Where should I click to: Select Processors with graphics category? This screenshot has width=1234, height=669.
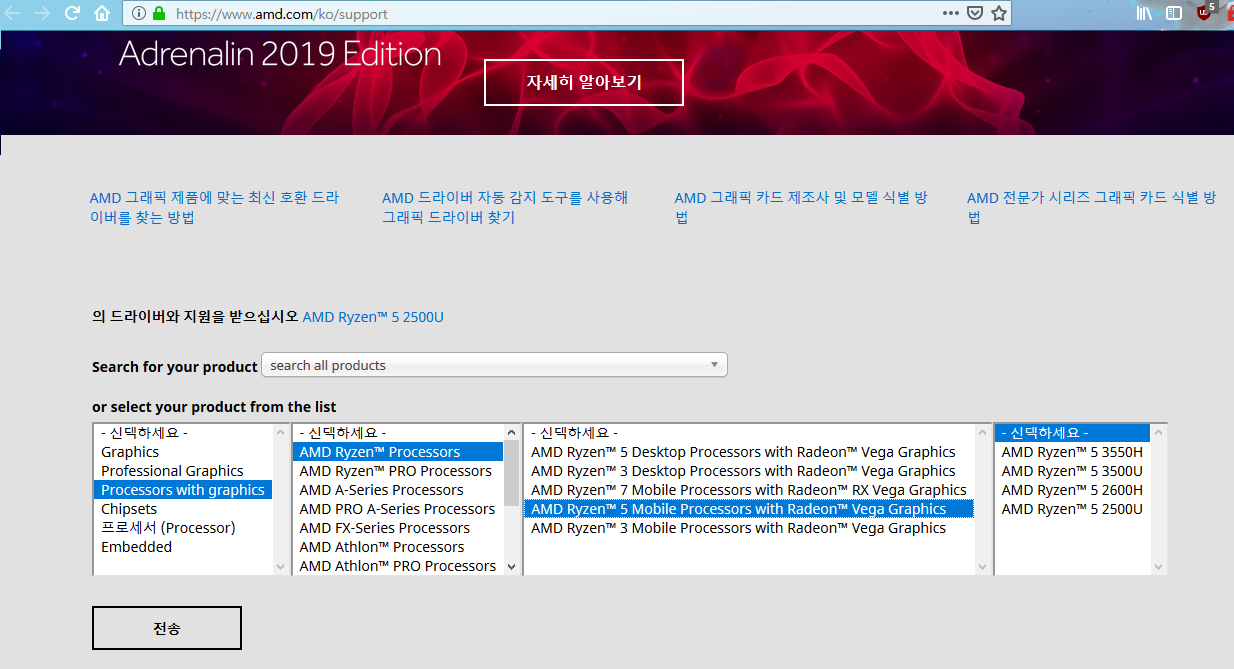point(183,490)
